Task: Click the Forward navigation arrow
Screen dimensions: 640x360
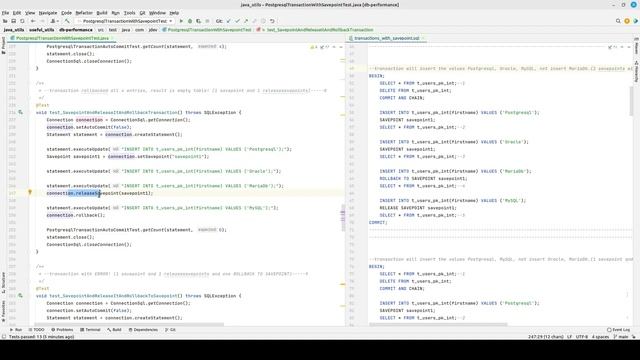Action: pos(42,21)
